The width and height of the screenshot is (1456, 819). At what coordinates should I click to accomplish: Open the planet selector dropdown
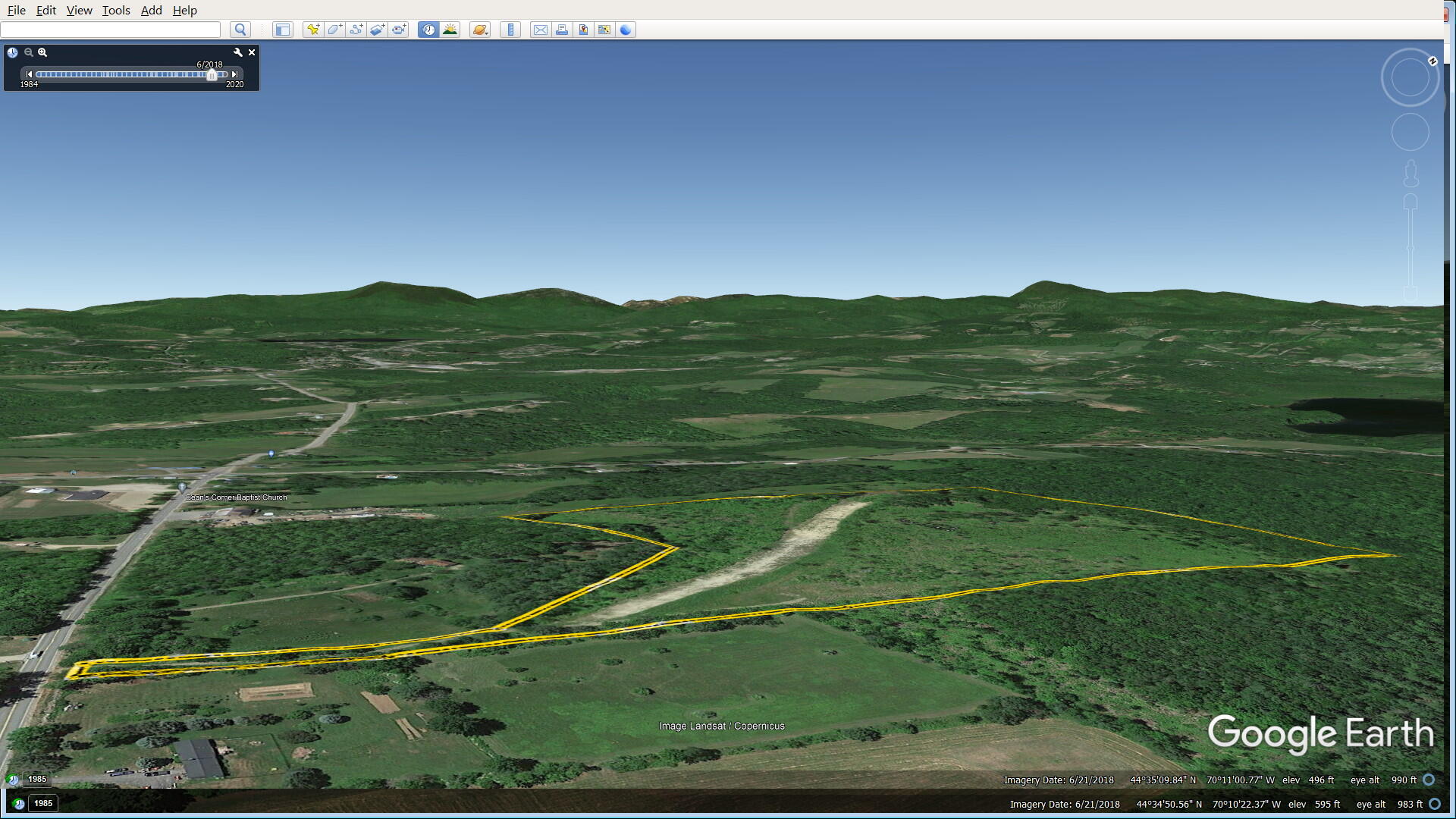pos(480,30)
